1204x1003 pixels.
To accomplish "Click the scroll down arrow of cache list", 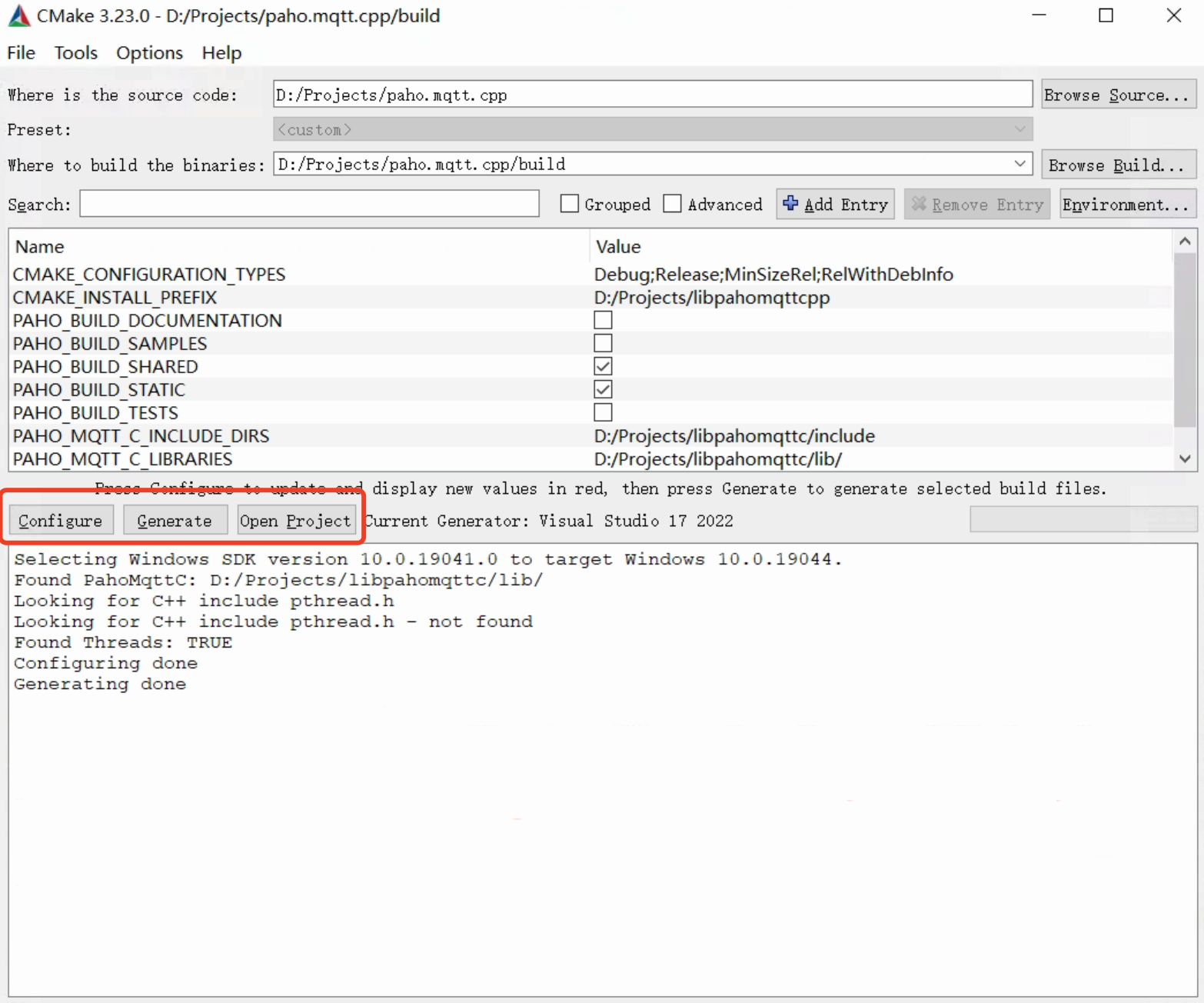I will pyautogui.click(x=1185, y=458).
